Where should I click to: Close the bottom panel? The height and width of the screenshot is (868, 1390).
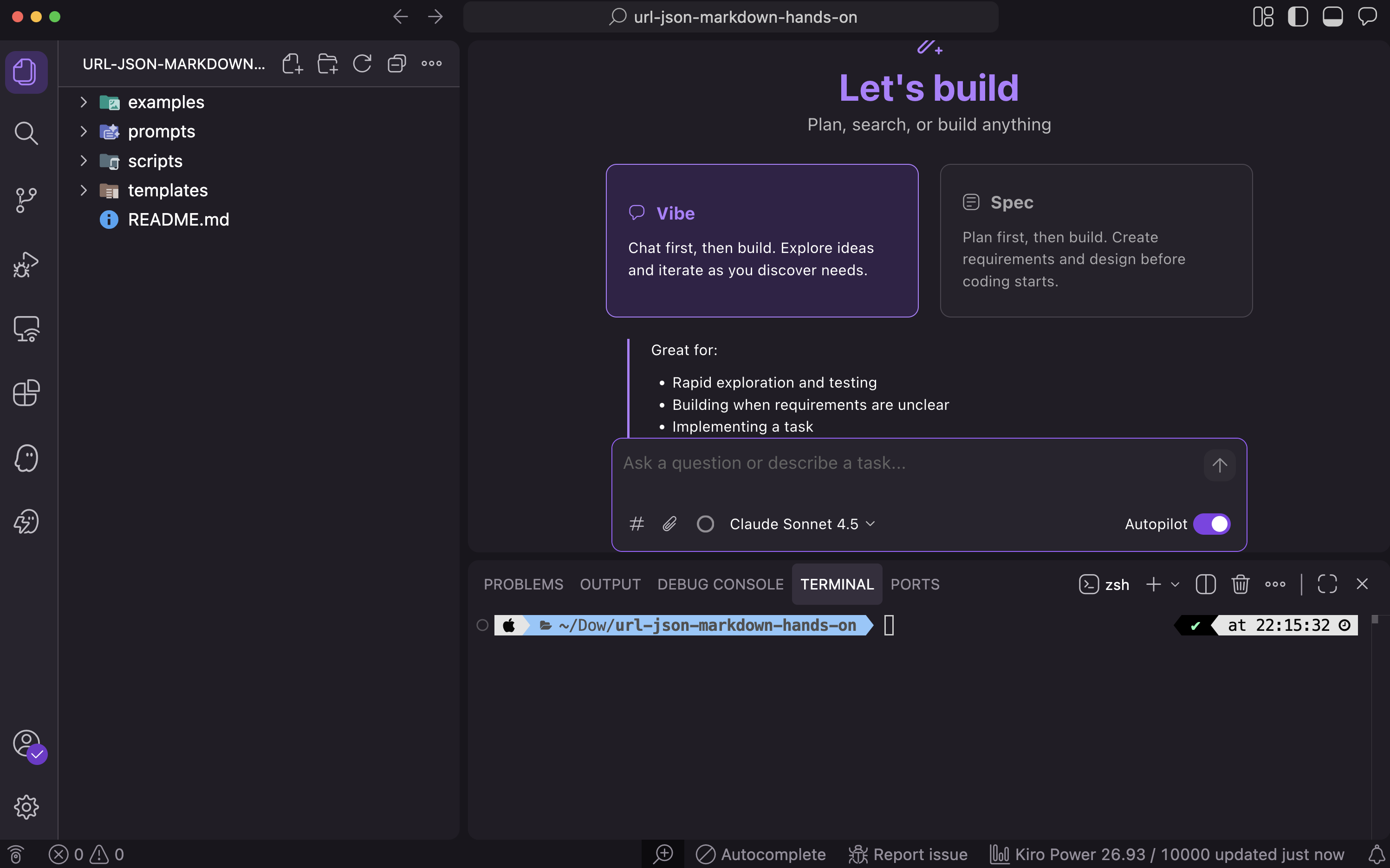pos(1362,584)
